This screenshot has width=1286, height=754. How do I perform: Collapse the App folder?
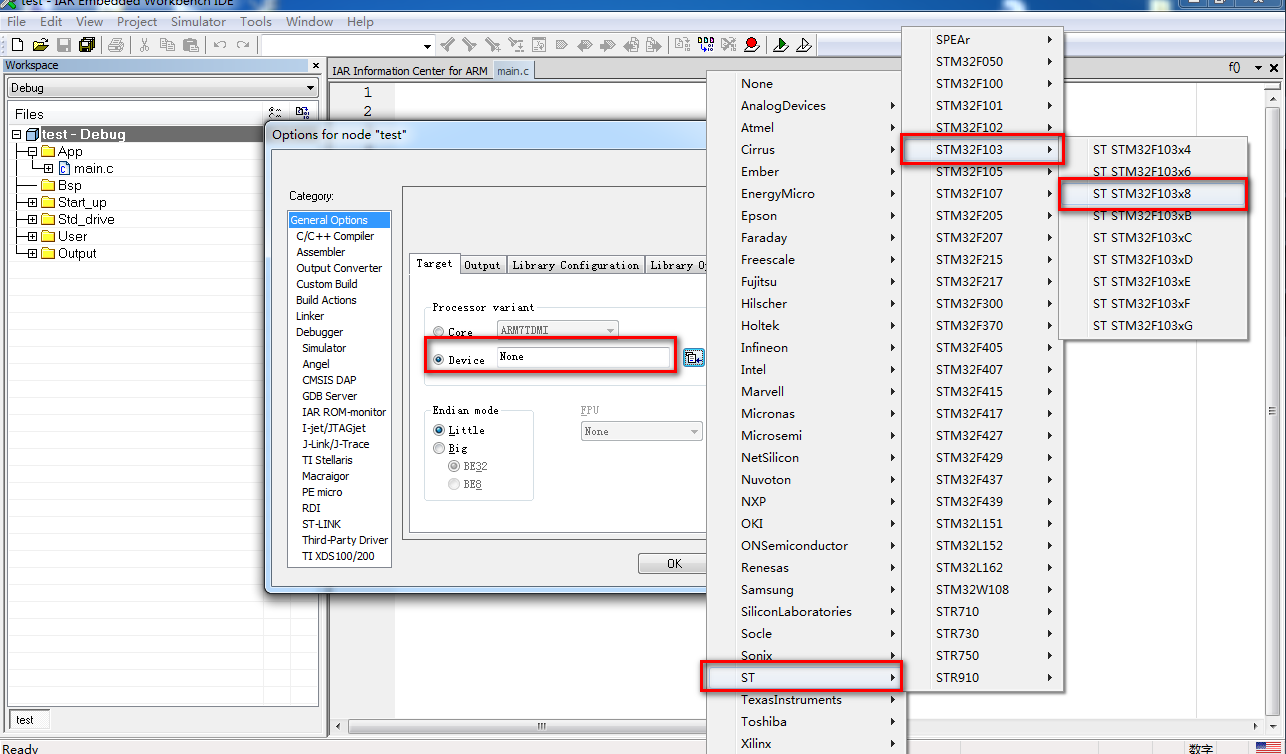(x=32, y=151)
